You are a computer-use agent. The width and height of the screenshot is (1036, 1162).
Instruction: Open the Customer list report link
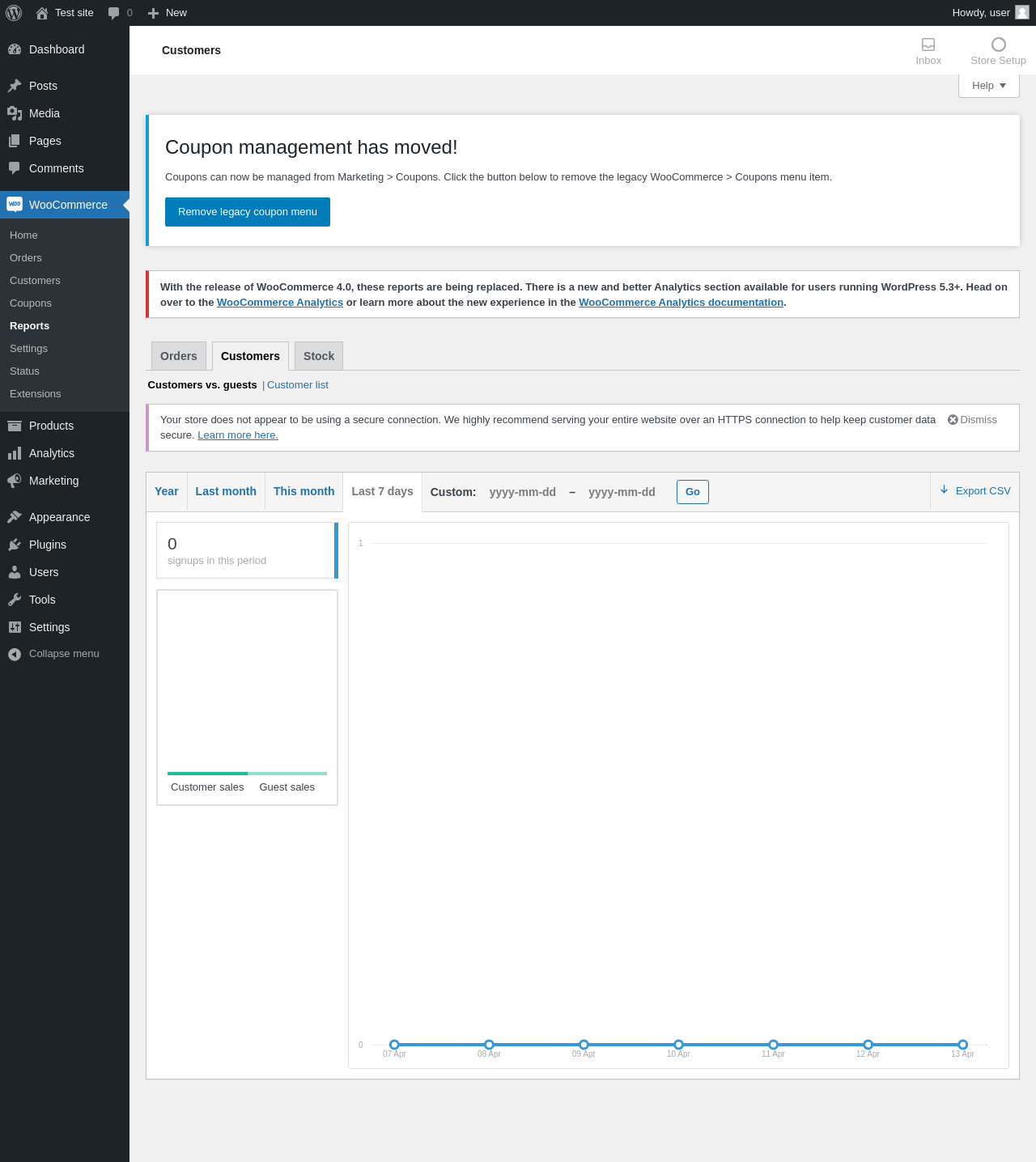pyautogui.click(x=298, y=385)
